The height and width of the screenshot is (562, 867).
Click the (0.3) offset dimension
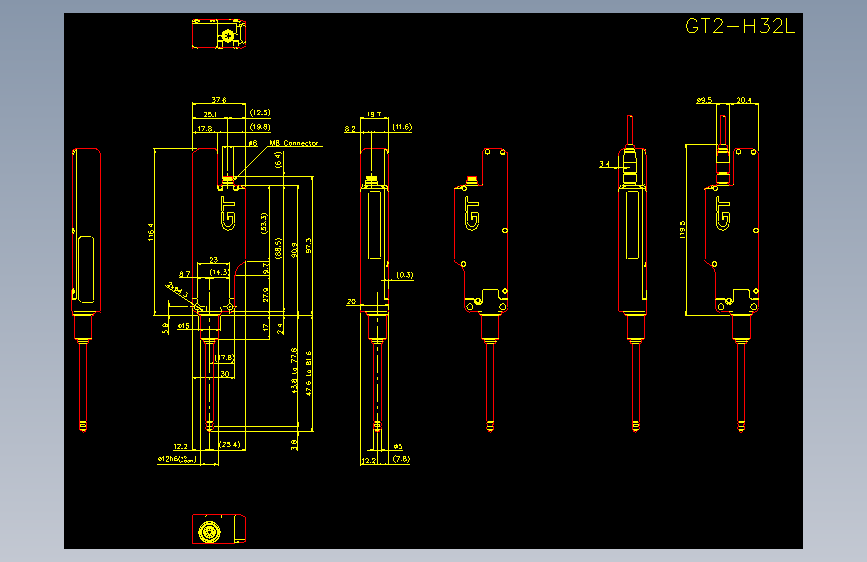(x=404, y=275)
